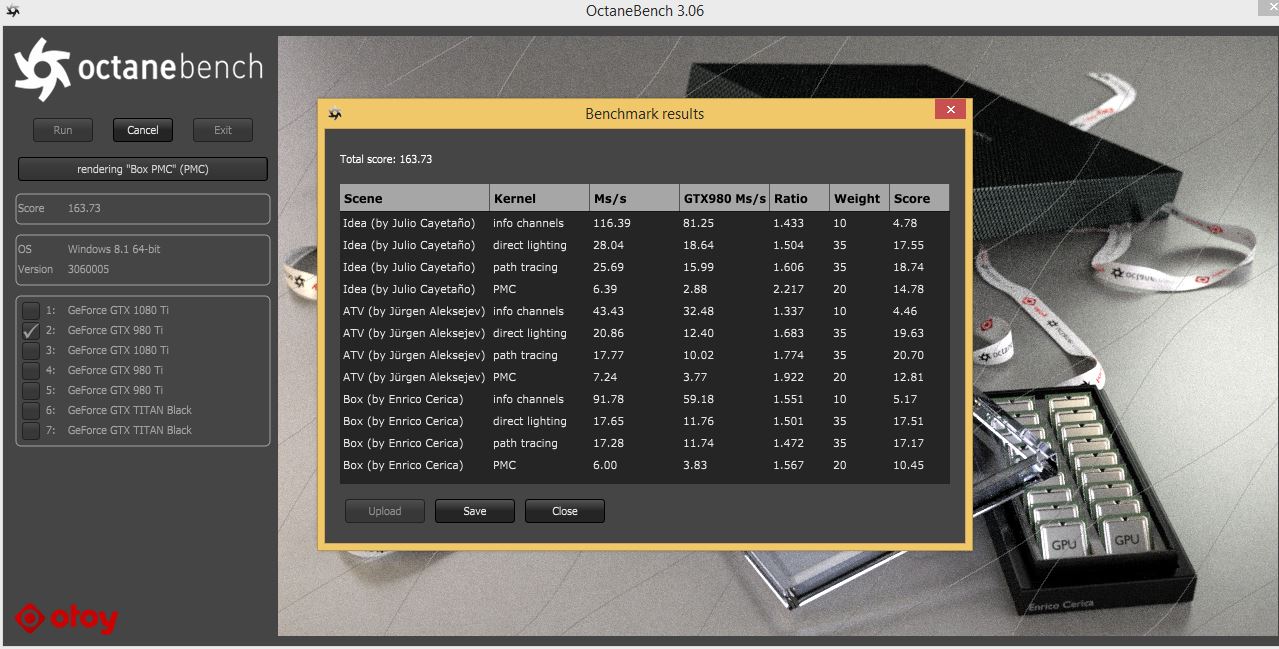The image size is (1279, 649).
Task: Click the GTX980 Ms/s column header
Action: click(724, 198)
